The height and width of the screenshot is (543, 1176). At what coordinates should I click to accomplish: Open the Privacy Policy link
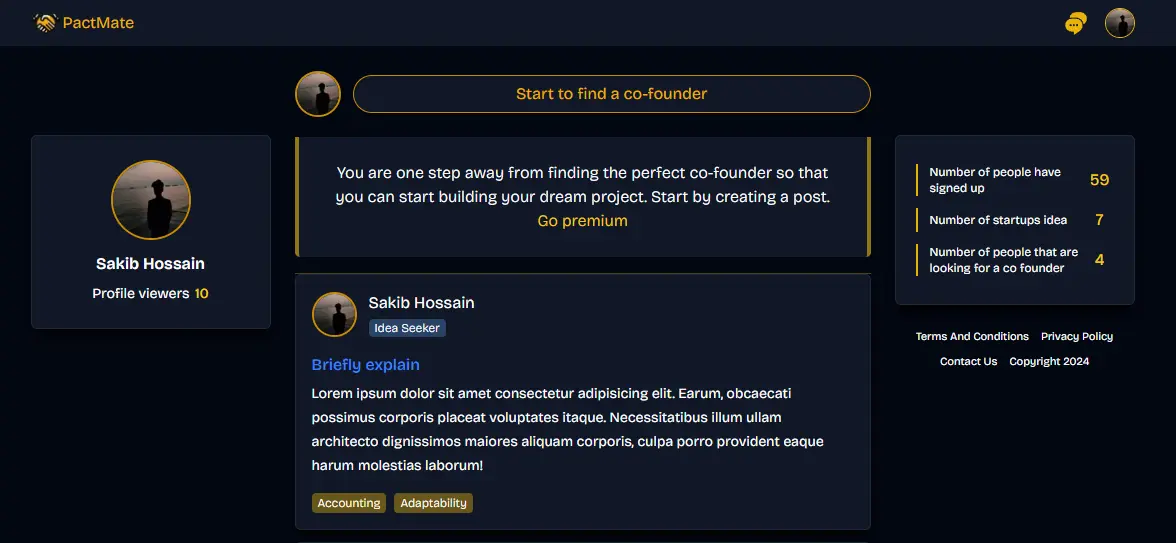tap(1077, 337)
